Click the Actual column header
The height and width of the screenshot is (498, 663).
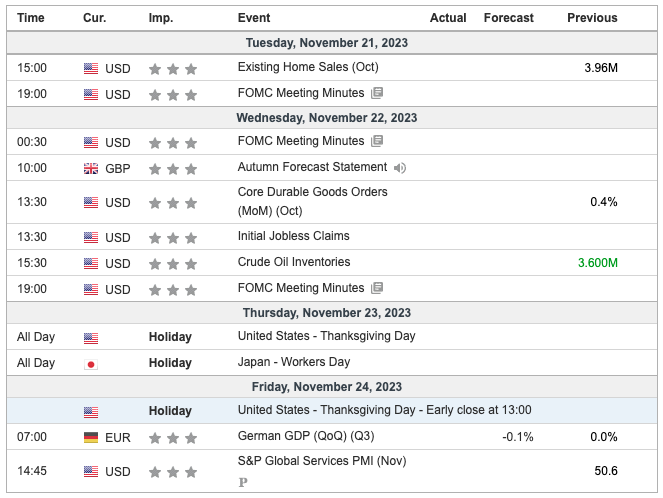448,18
